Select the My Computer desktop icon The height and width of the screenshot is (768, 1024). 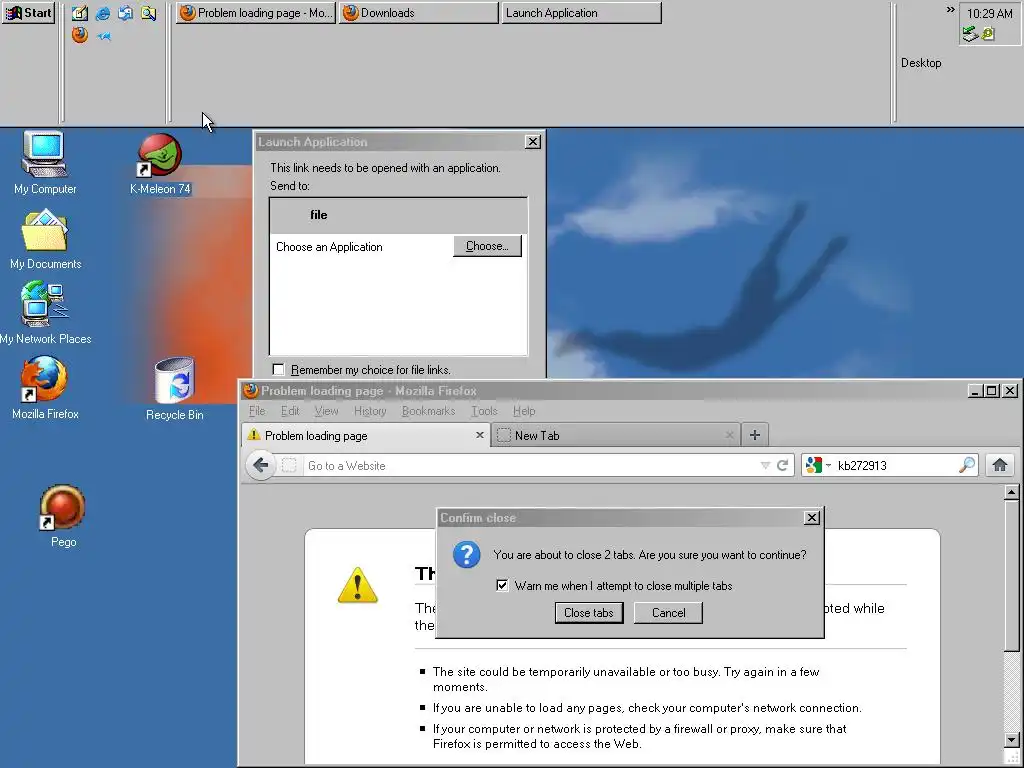point(44,163)
